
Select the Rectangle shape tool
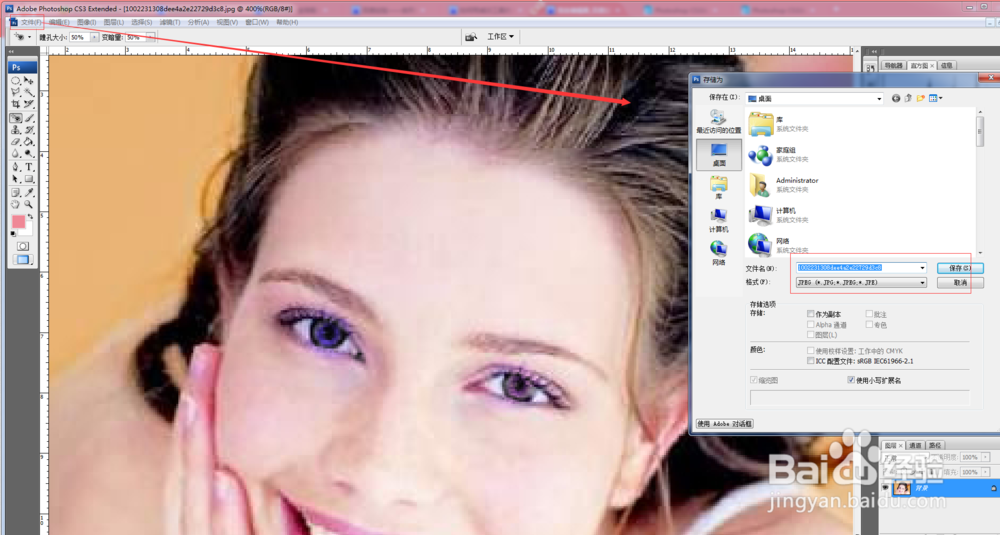coord(29,179)
